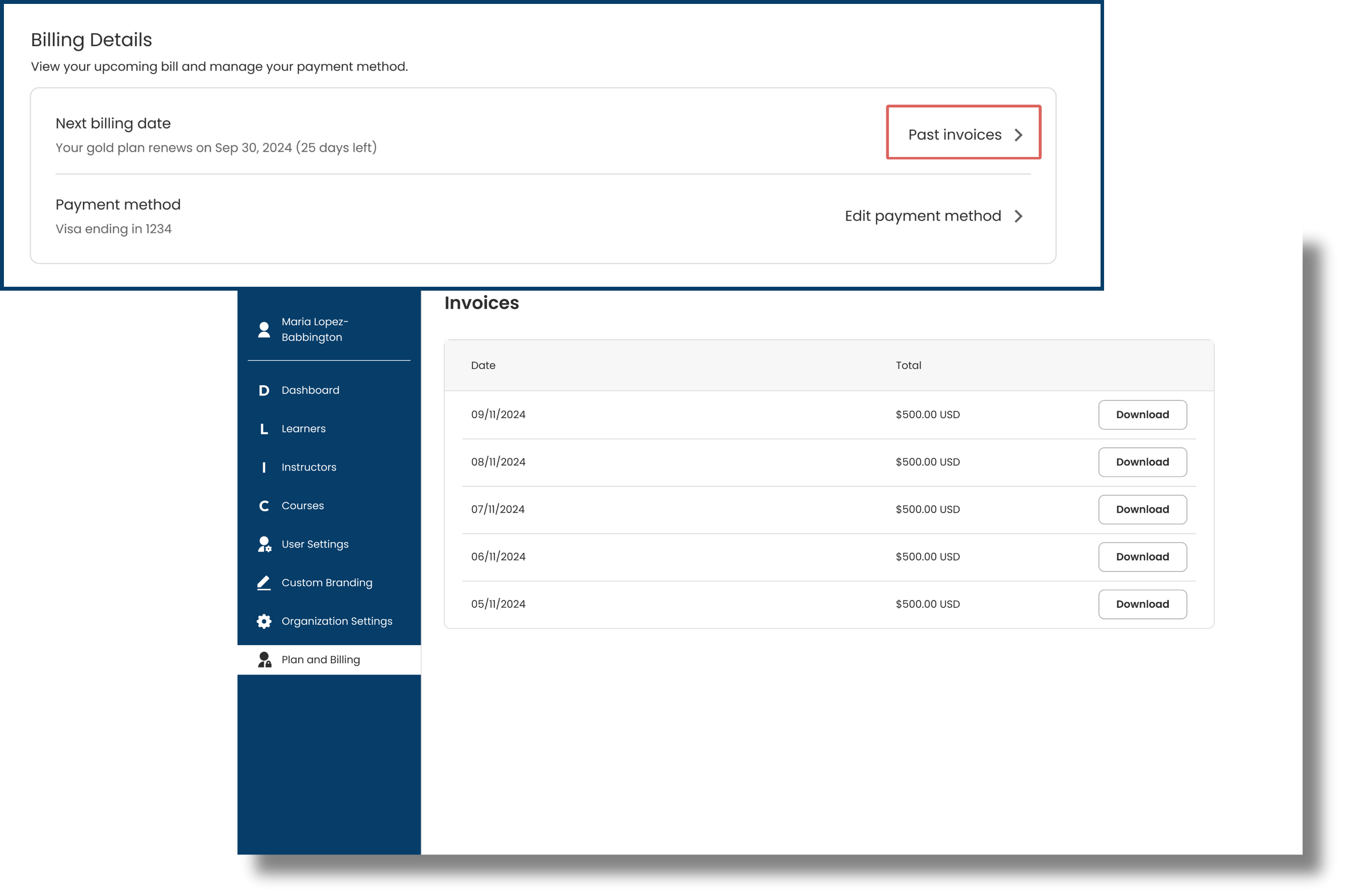The width and height of the screenshot is (1359, 896).
Task: Click the Instructors I icon
Action: 263,468
